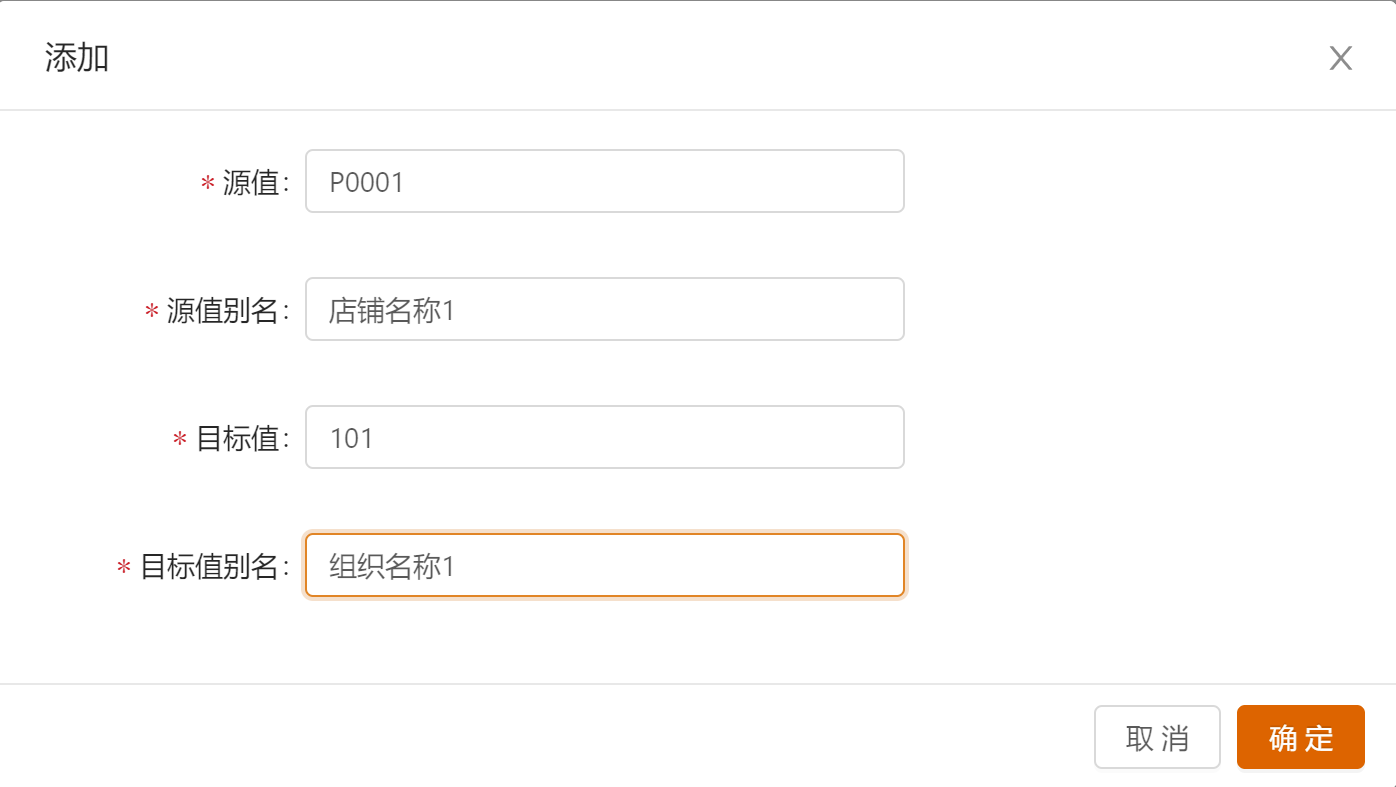Click the red asterisk beside 目标值

tap(180, 440)
